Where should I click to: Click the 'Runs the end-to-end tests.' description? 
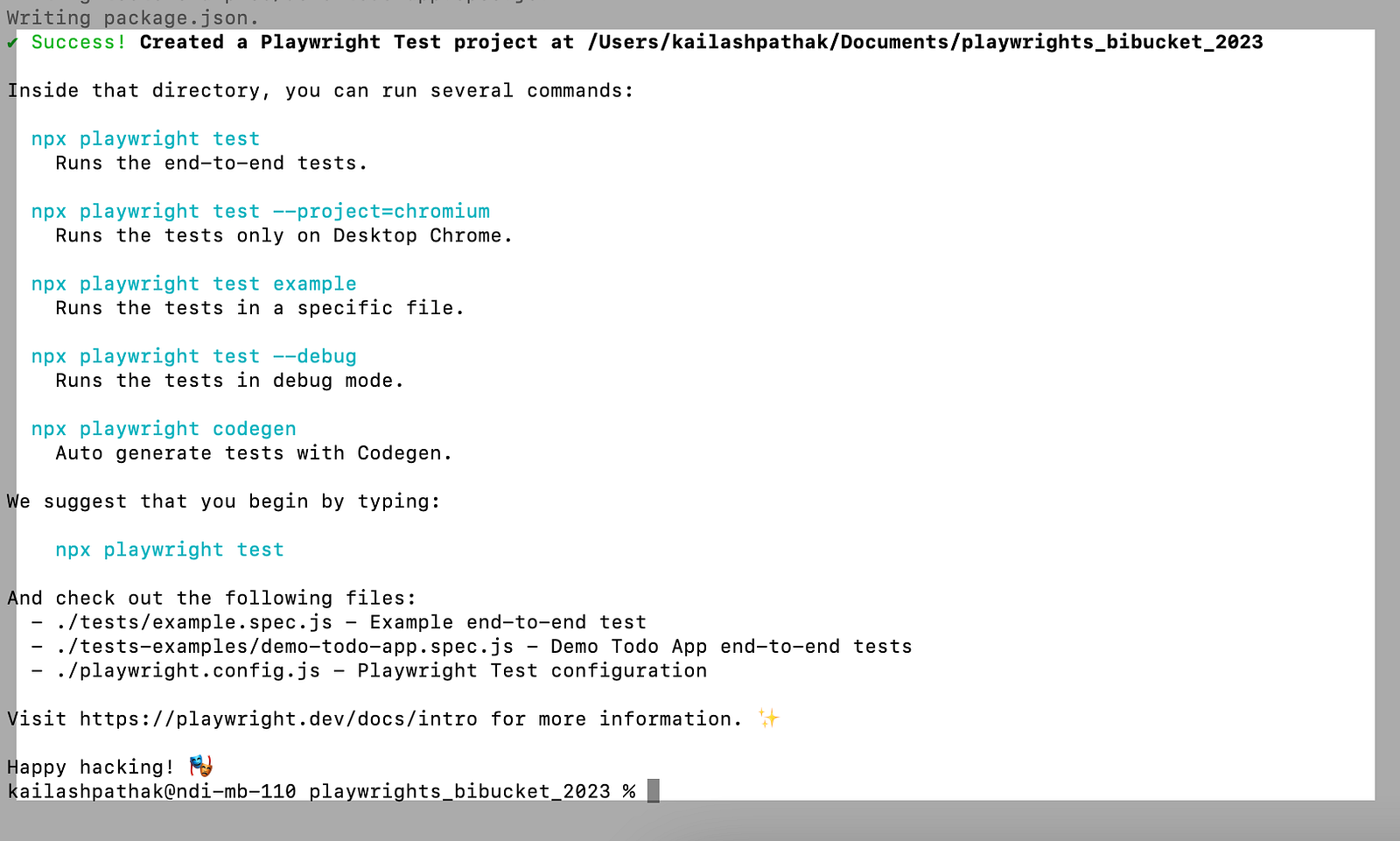212,164
